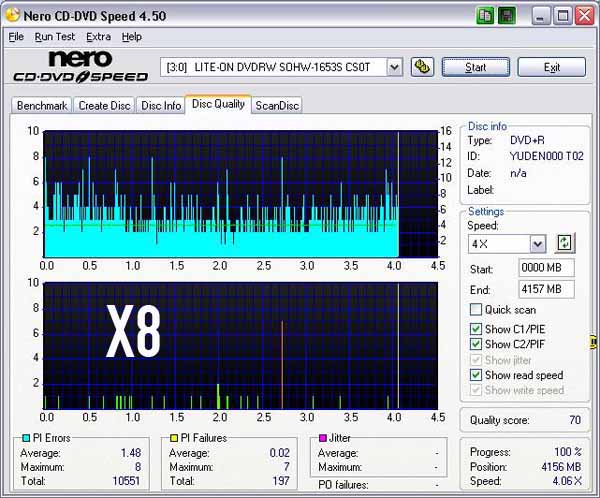This screenshot has width=600, height=498.
Task: Minimize the Nero CD-DVD Speed window
Action: point(540,16)
